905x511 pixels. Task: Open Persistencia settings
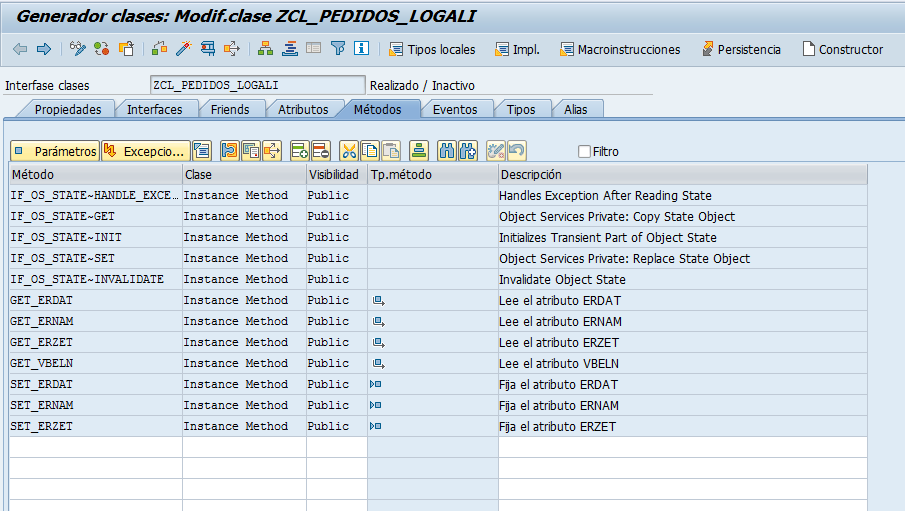(741, 50)
